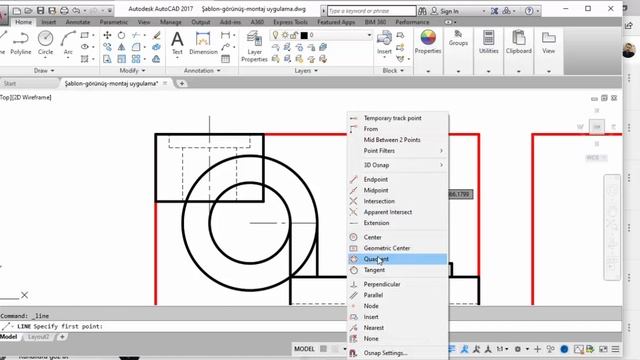Expand the Modify panel dropdown
The image size is (640, 360).
(x=132, y=71)
